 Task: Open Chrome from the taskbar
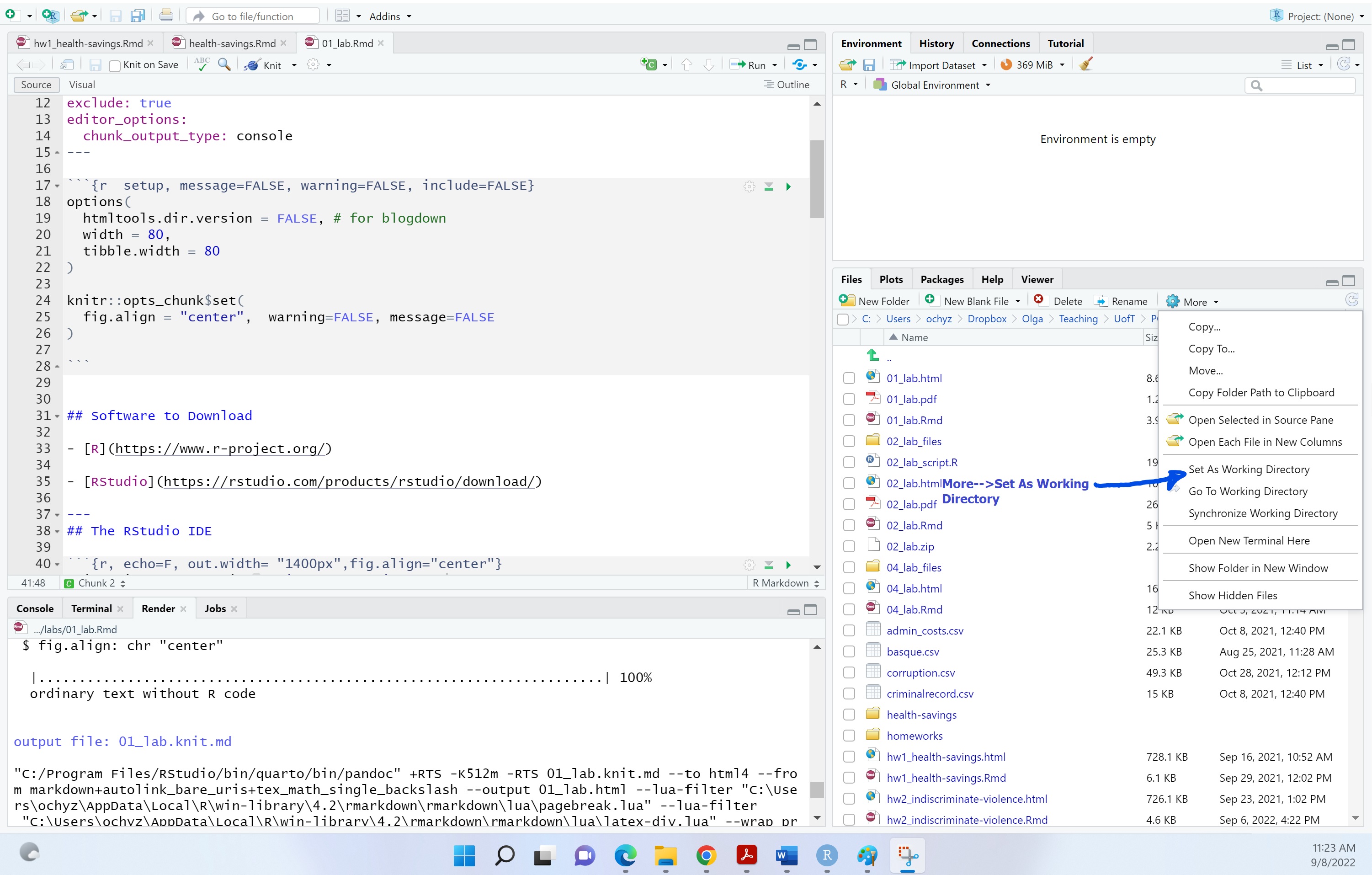[x=706, y=855]
